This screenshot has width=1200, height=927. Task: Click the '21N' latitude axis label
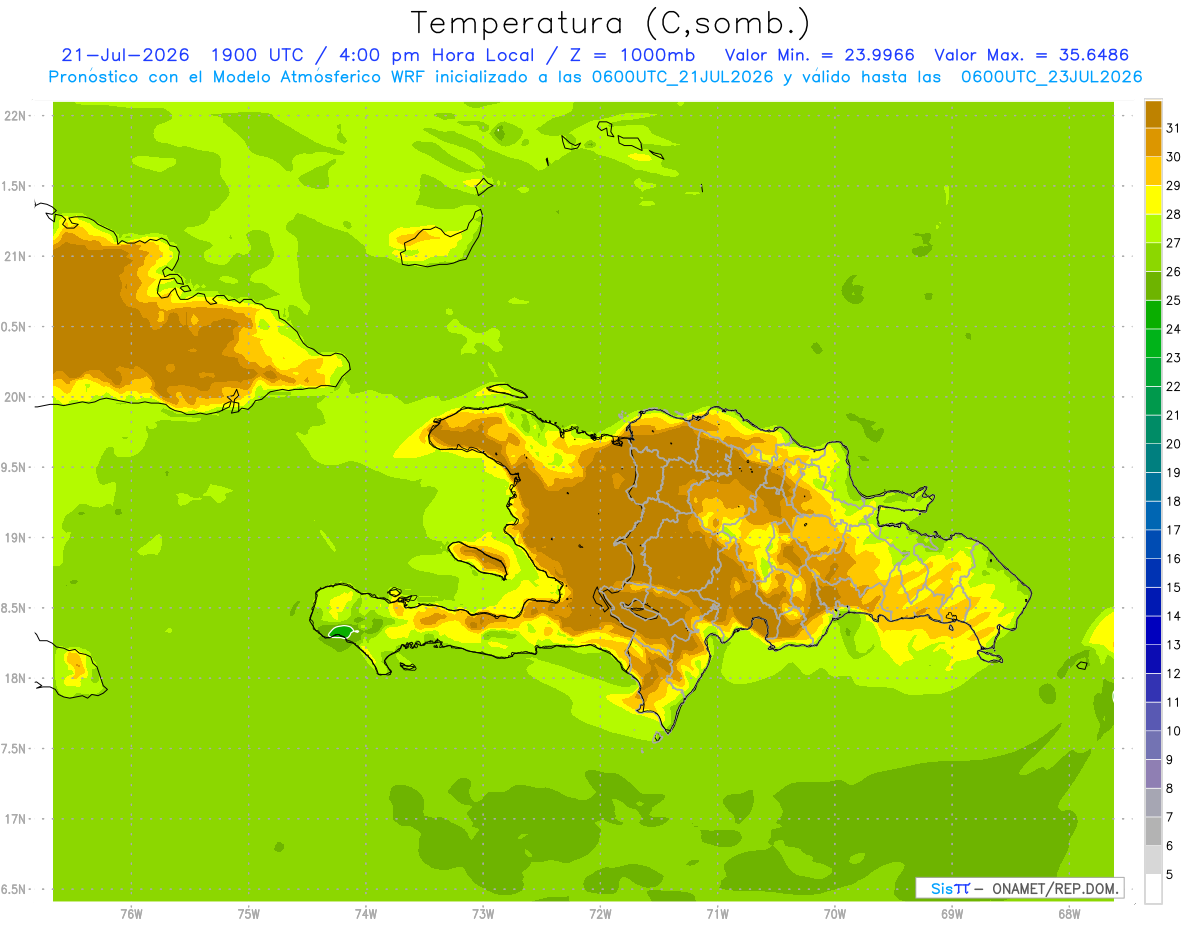click(15, 256)
